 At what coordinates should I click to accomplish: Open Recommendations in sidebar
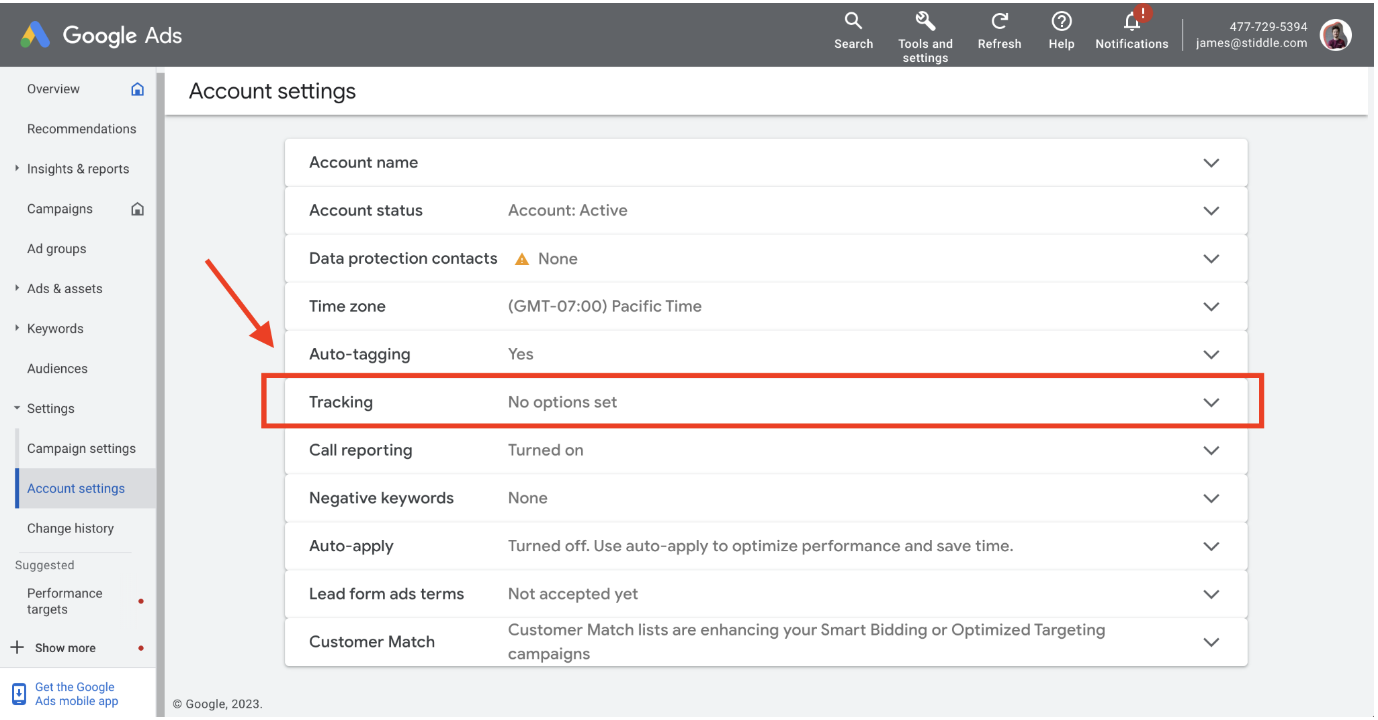pyautogui.click(x=81, y=129)
